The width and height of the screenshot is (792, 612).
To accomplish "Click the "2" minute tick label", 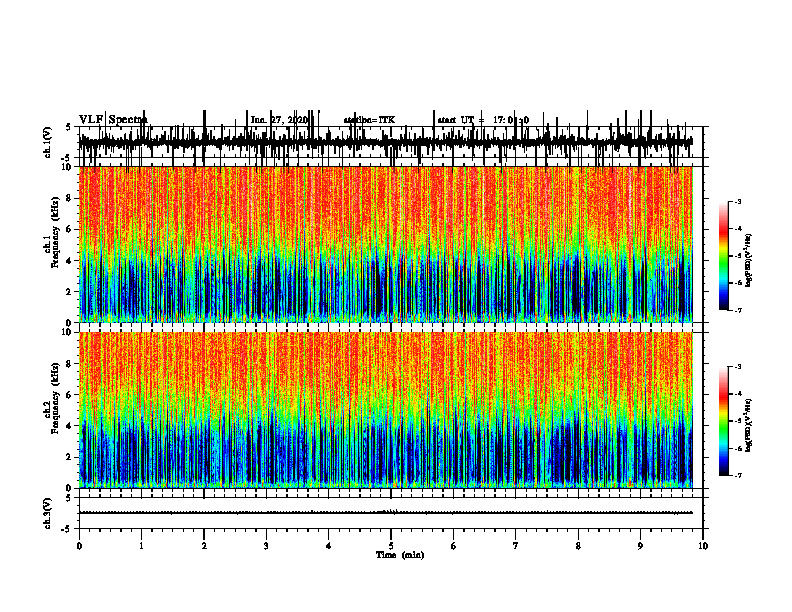I will [204, 546].
